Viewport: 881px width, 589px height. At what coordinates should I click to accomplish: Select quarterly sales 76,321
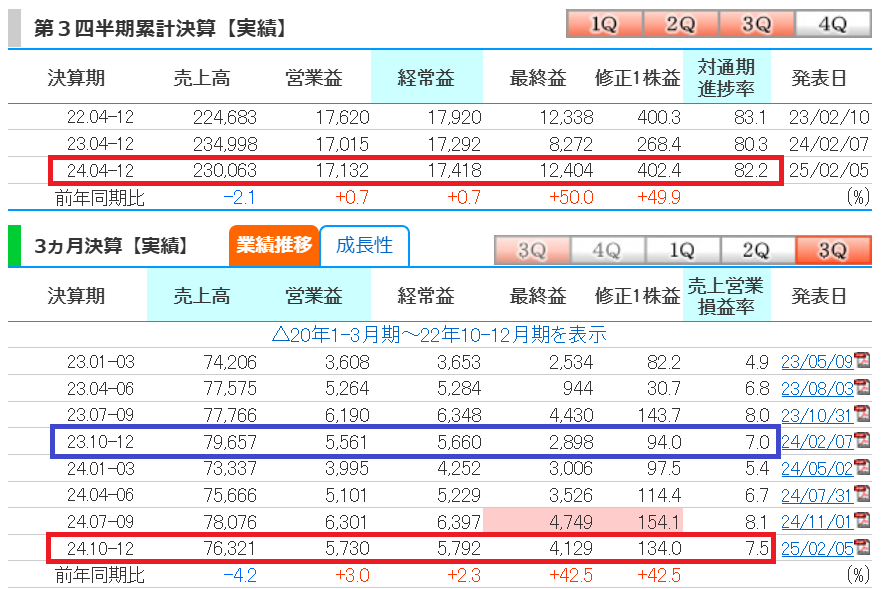click(x=230, y=549)
